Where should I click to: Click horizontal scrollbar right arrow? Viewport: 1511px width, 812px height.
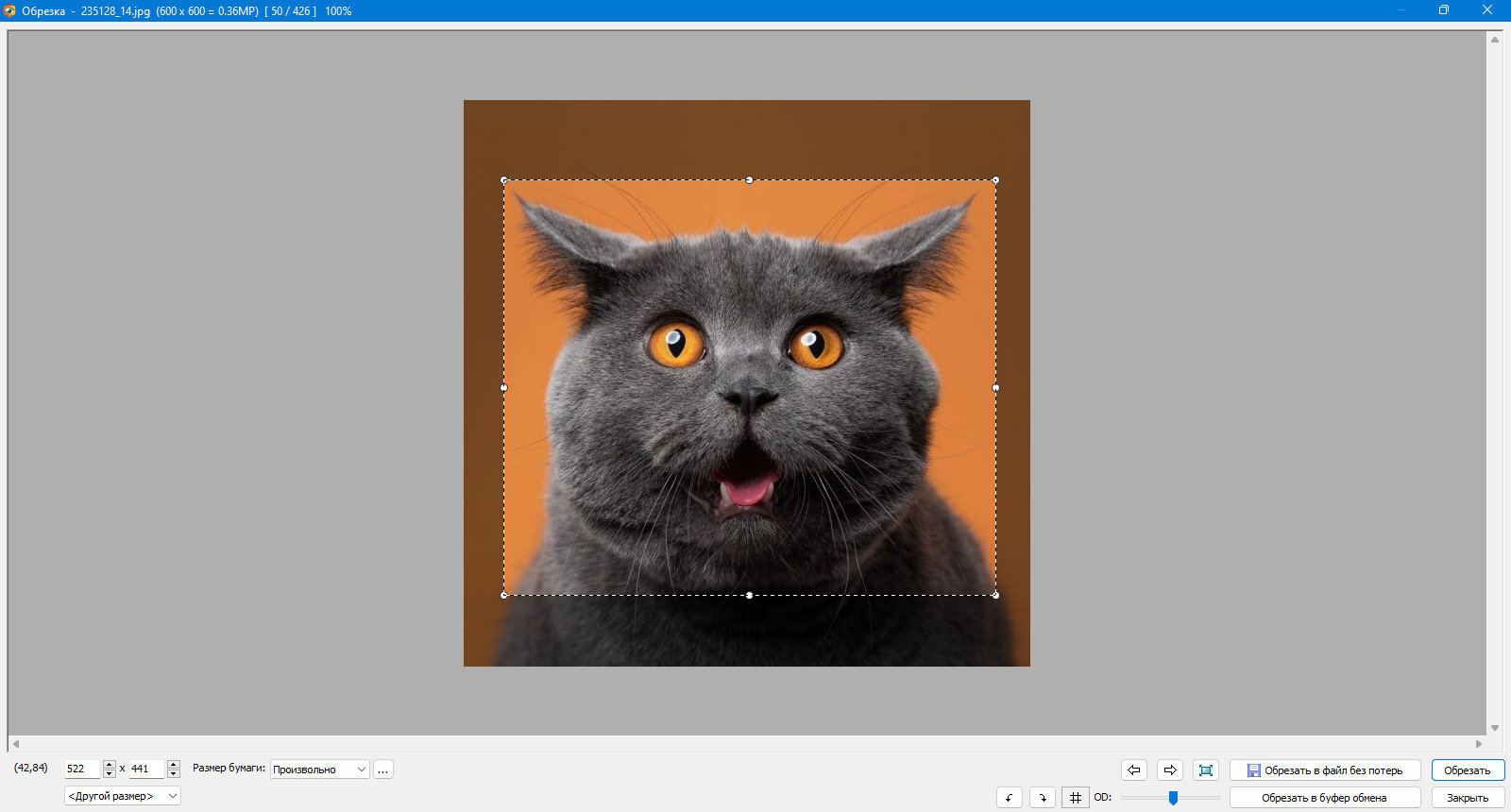[x=1479, y=744]
